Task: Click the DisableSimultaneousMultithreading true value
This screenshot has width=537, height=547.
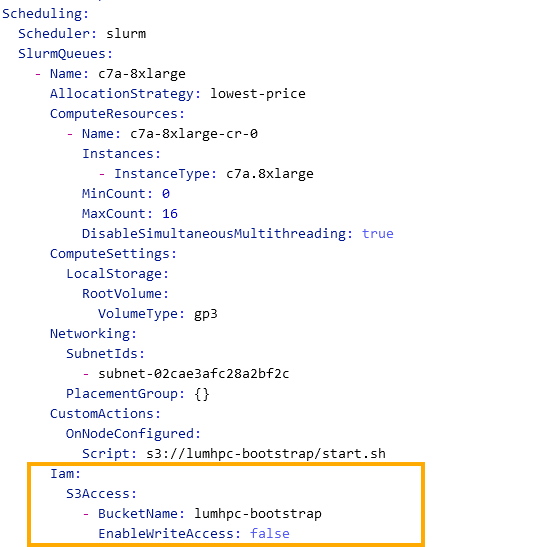Action: click(x=378, y=234)
